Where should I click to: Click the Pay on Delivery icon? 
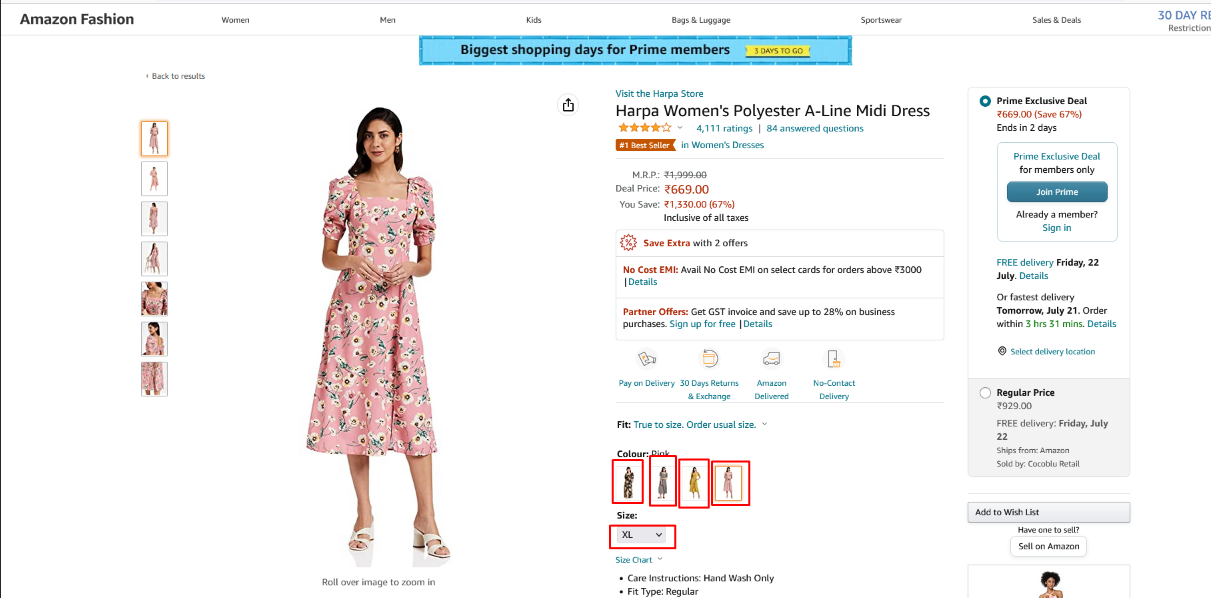(x=647, y=359)
